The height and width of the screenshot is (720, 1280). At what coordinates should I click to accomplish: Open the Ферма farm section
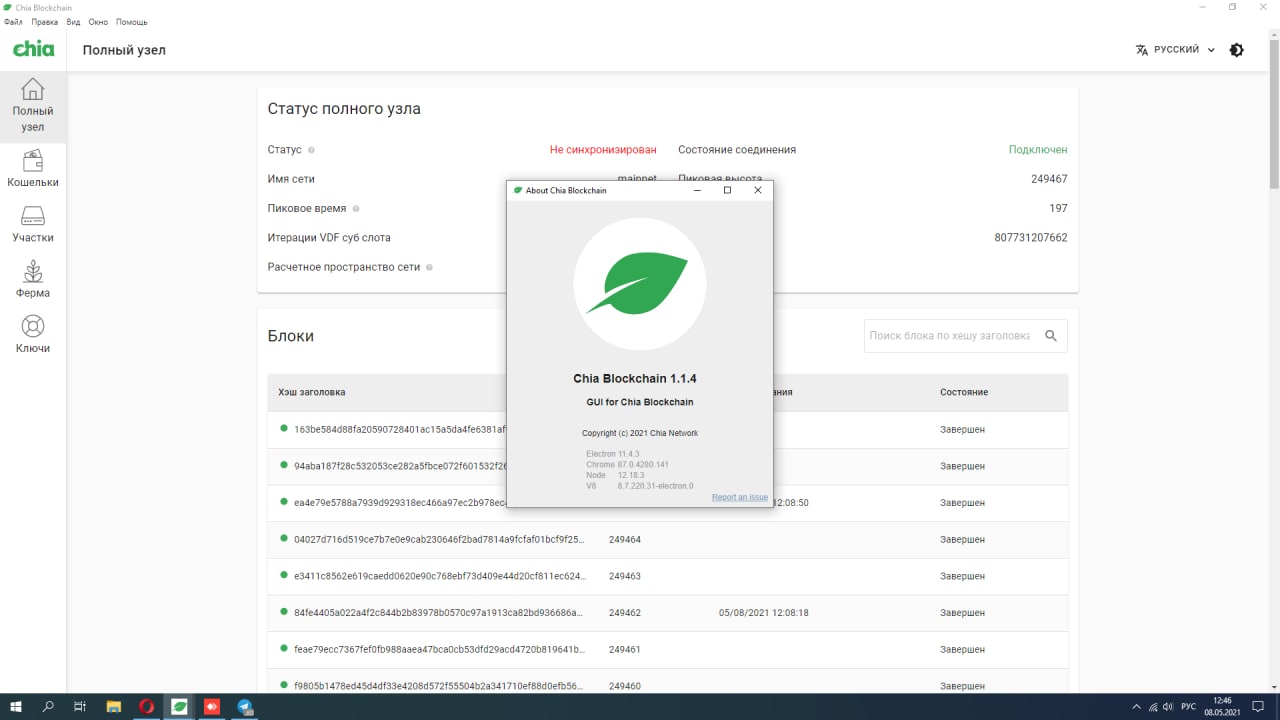[x=33, y=280]
